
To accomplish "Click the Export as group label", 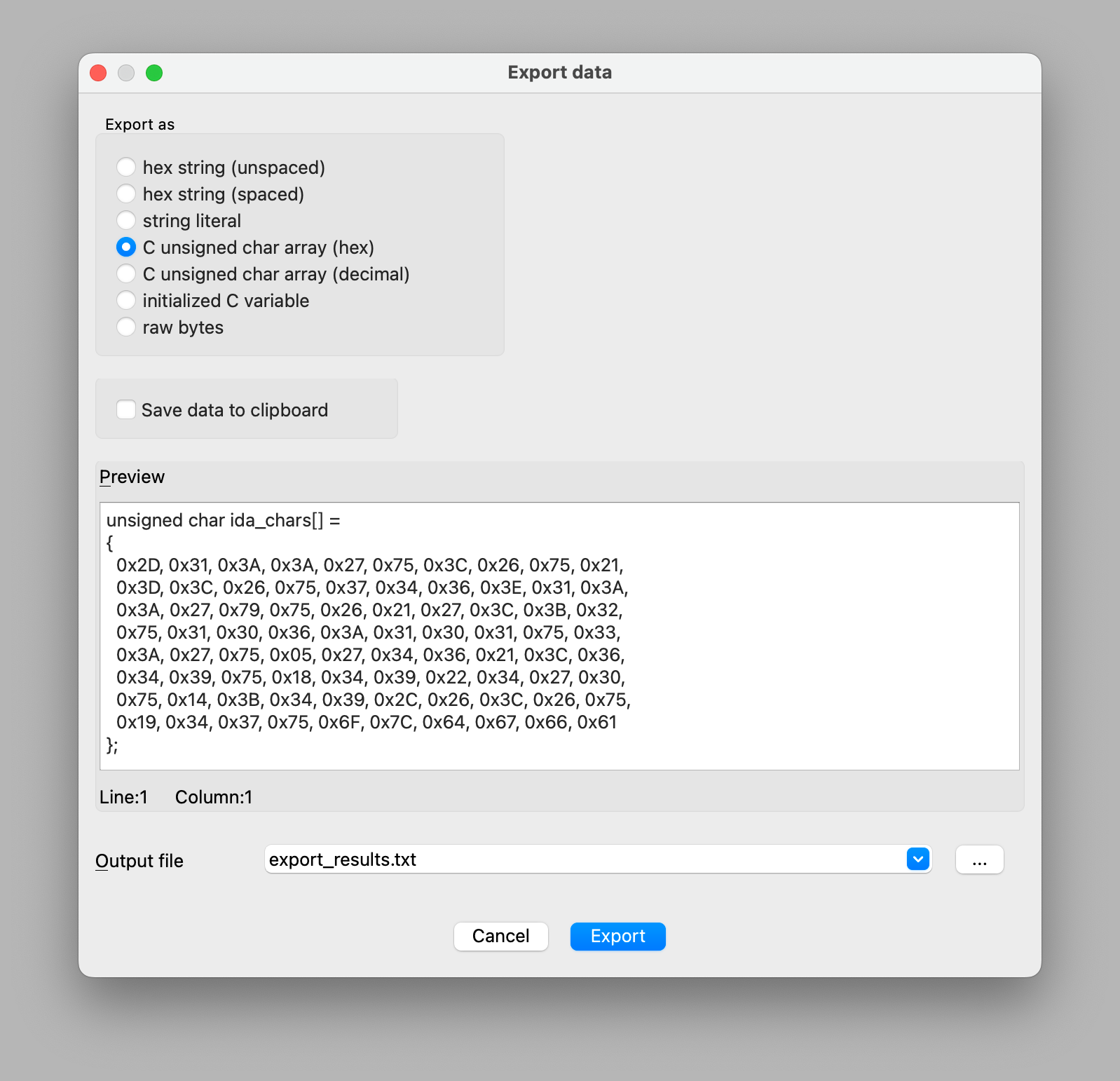I will point(139,125).
